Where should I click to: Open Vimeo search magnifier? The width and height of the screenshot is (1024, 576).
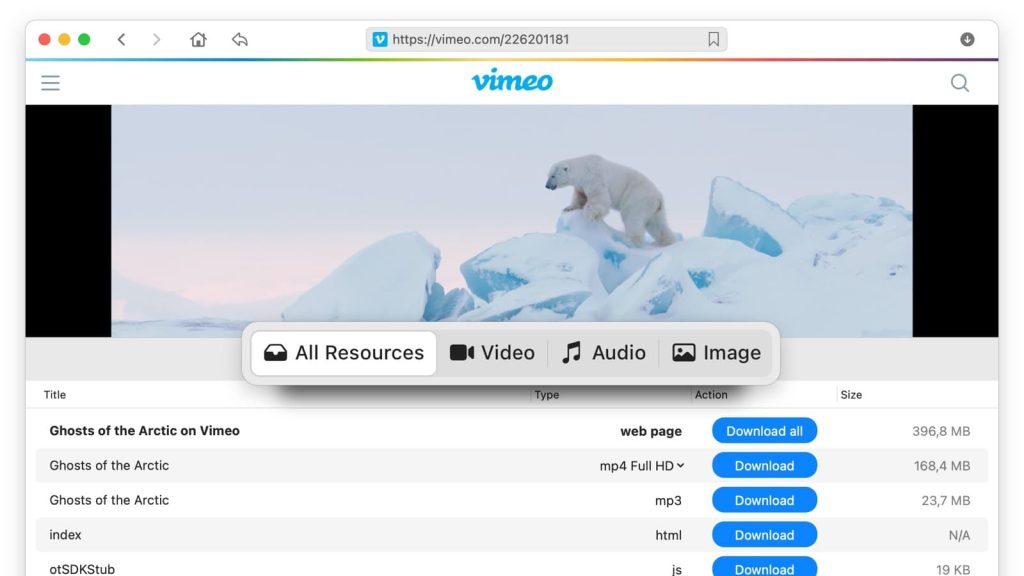click(x=959, y=83)
